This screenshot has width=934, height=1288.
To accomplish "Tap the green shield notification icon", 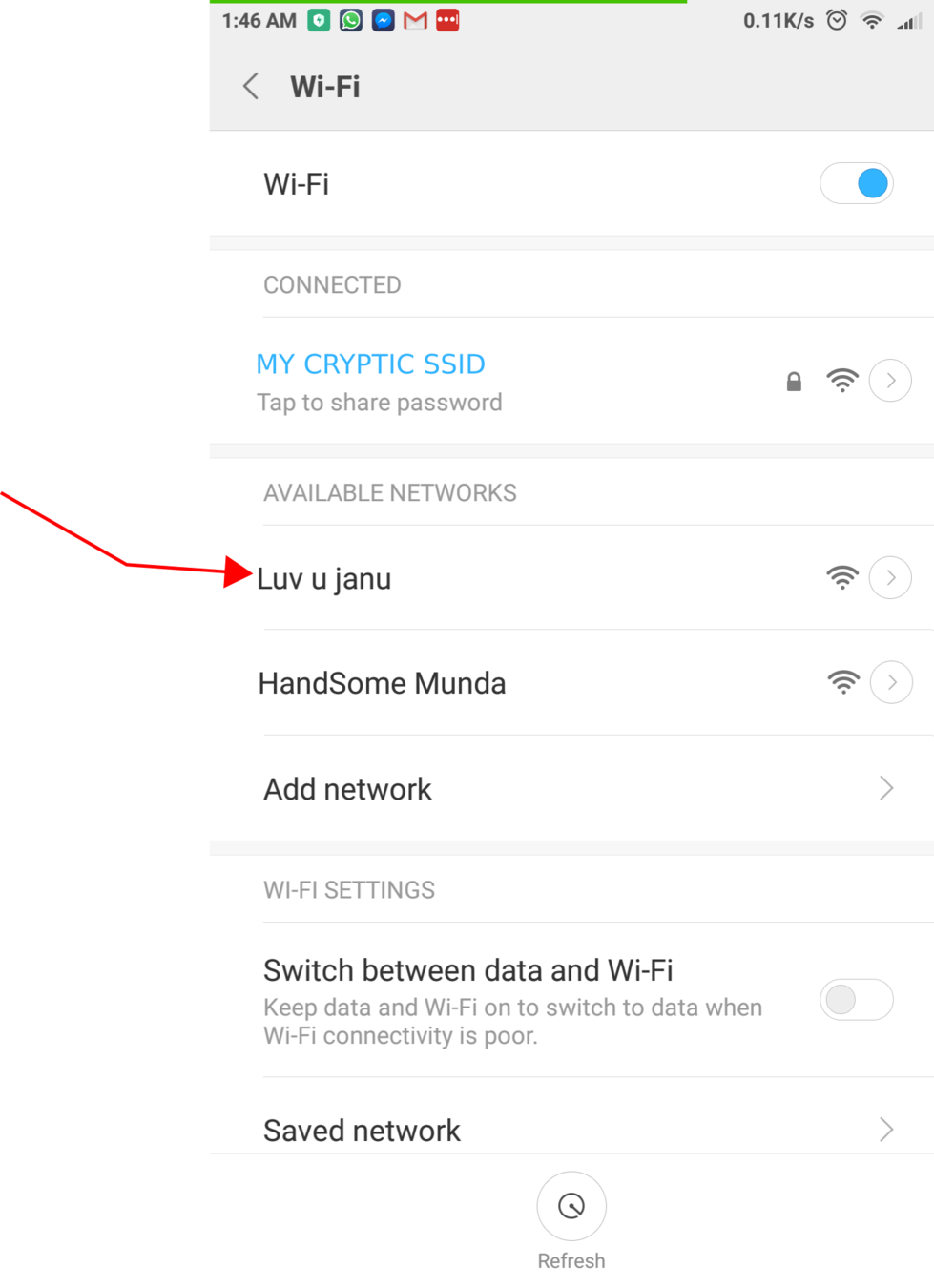I will (319, 20).
